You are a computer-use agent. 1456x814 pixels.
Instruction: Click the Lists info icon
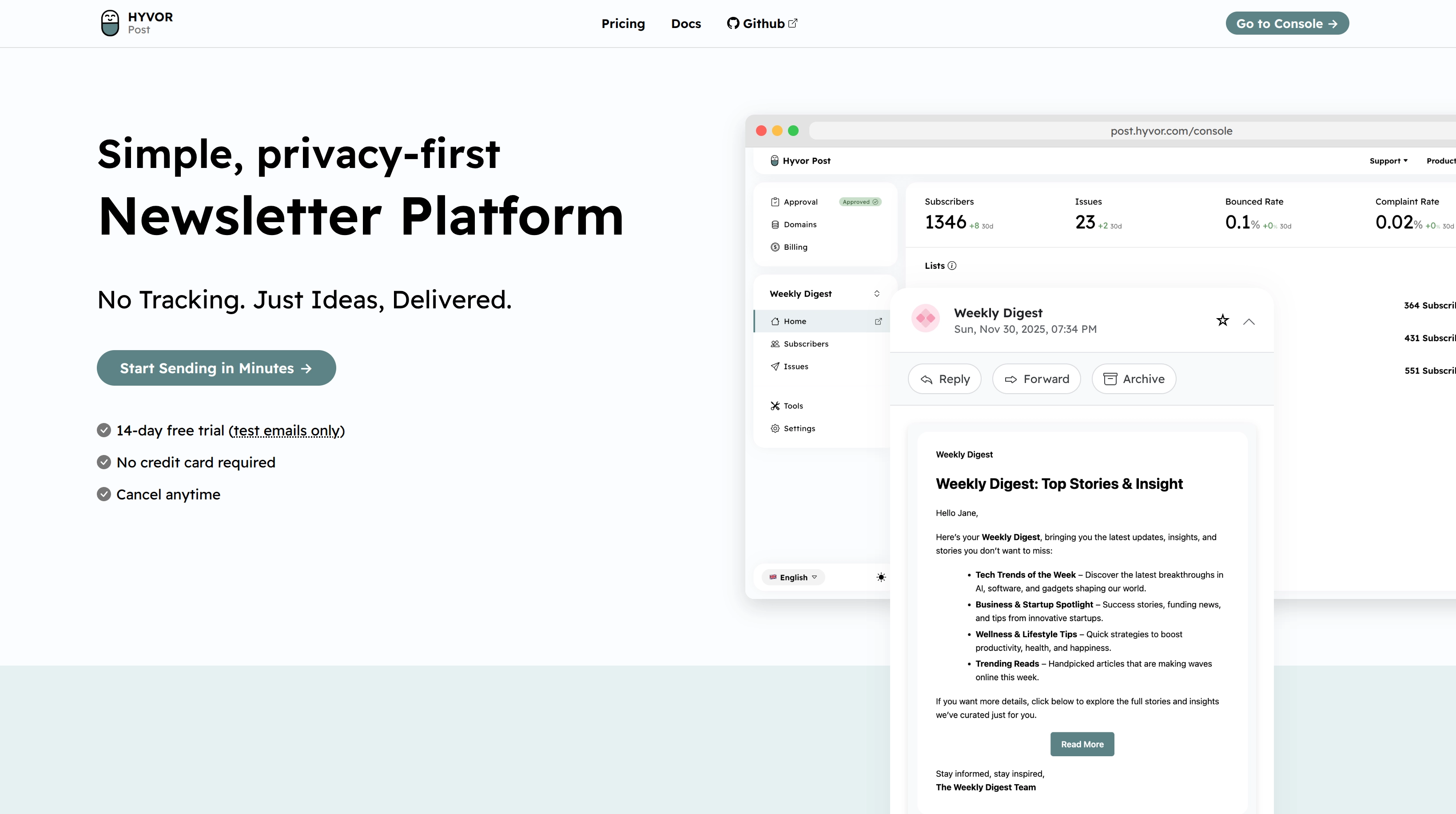point(952,266)
